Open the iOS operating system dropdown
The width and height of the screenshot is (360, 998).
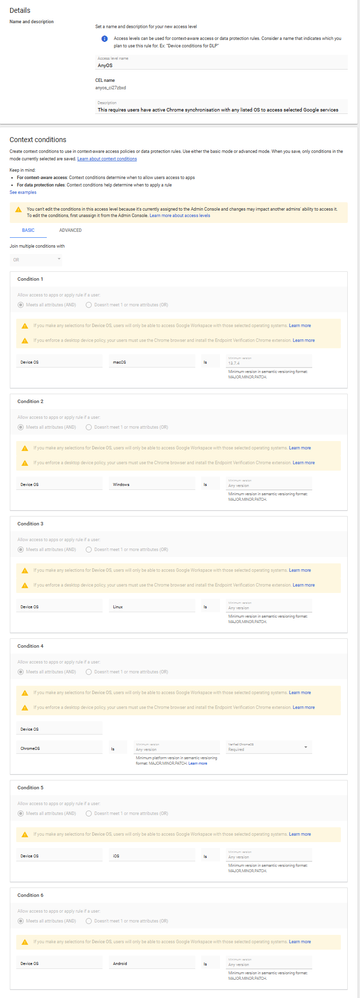(152, 855)
